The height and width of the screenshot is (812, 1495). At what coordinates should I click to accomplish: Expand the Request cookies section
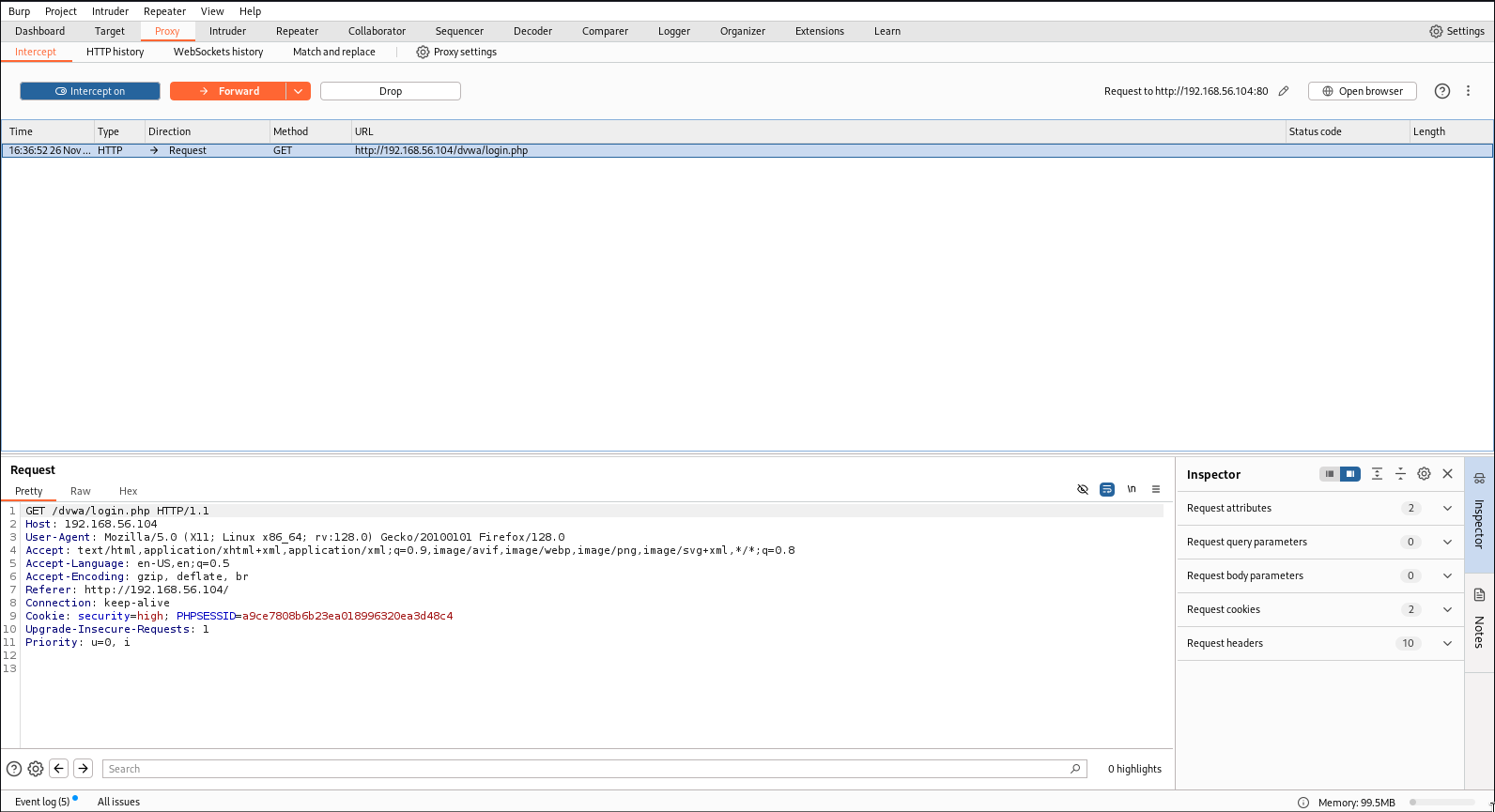click(1447, 609)
